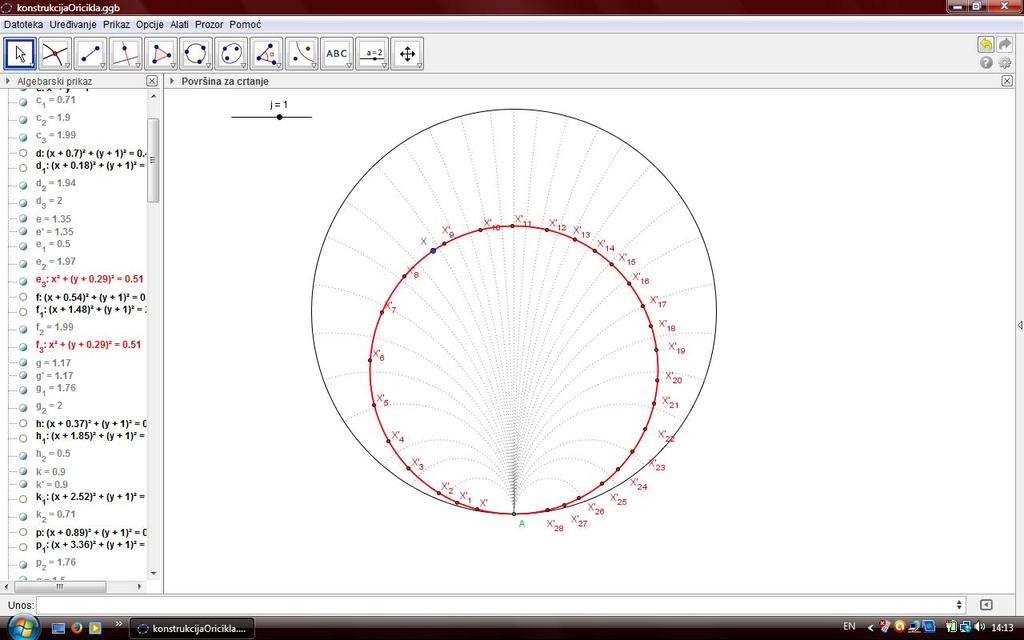
Task: Toggle visibility of p circle equation
Action: [x=23, y=532]
